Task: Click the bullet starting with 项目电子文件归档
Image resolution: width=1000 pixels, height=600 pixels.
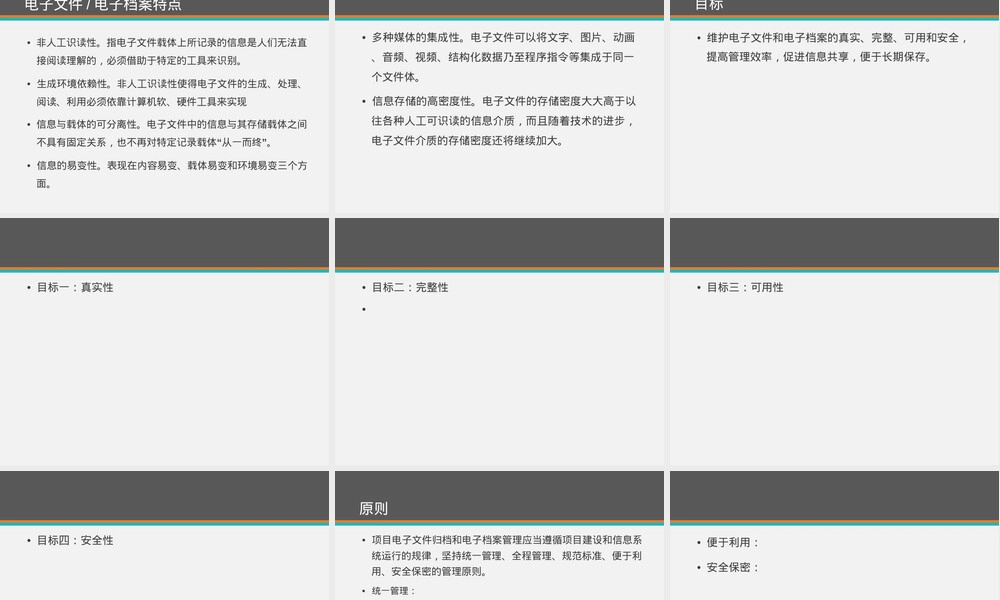Action: [x=507, y=555]
